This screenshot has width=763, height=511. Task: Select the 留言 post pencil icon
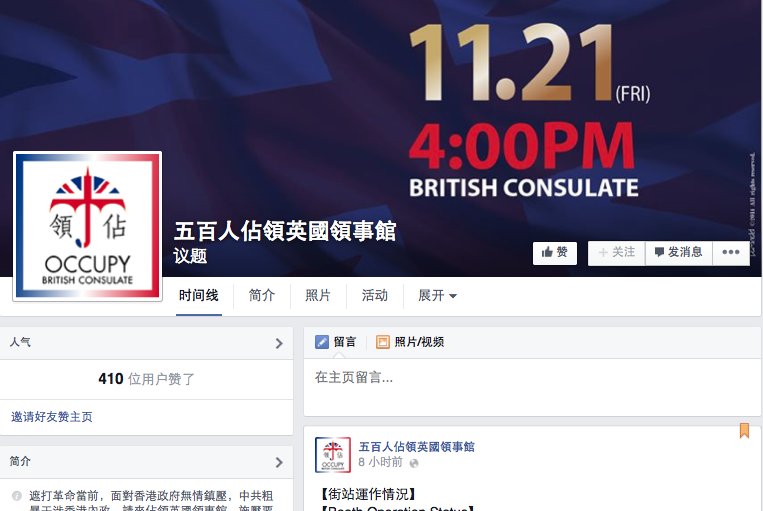(322, 342)
